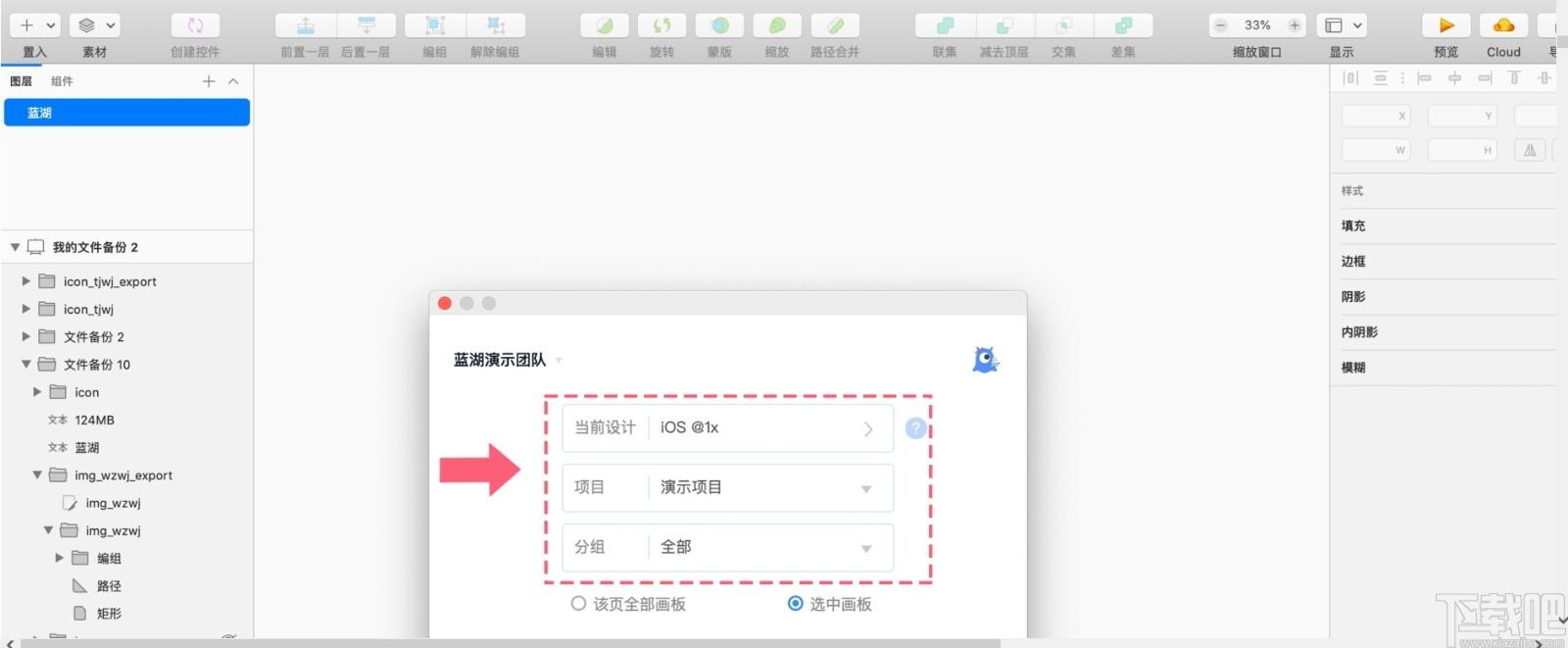Click the Create Symbol (创建控件) icon
This screenshot has width=1568, height=648.
coord(195,25)
